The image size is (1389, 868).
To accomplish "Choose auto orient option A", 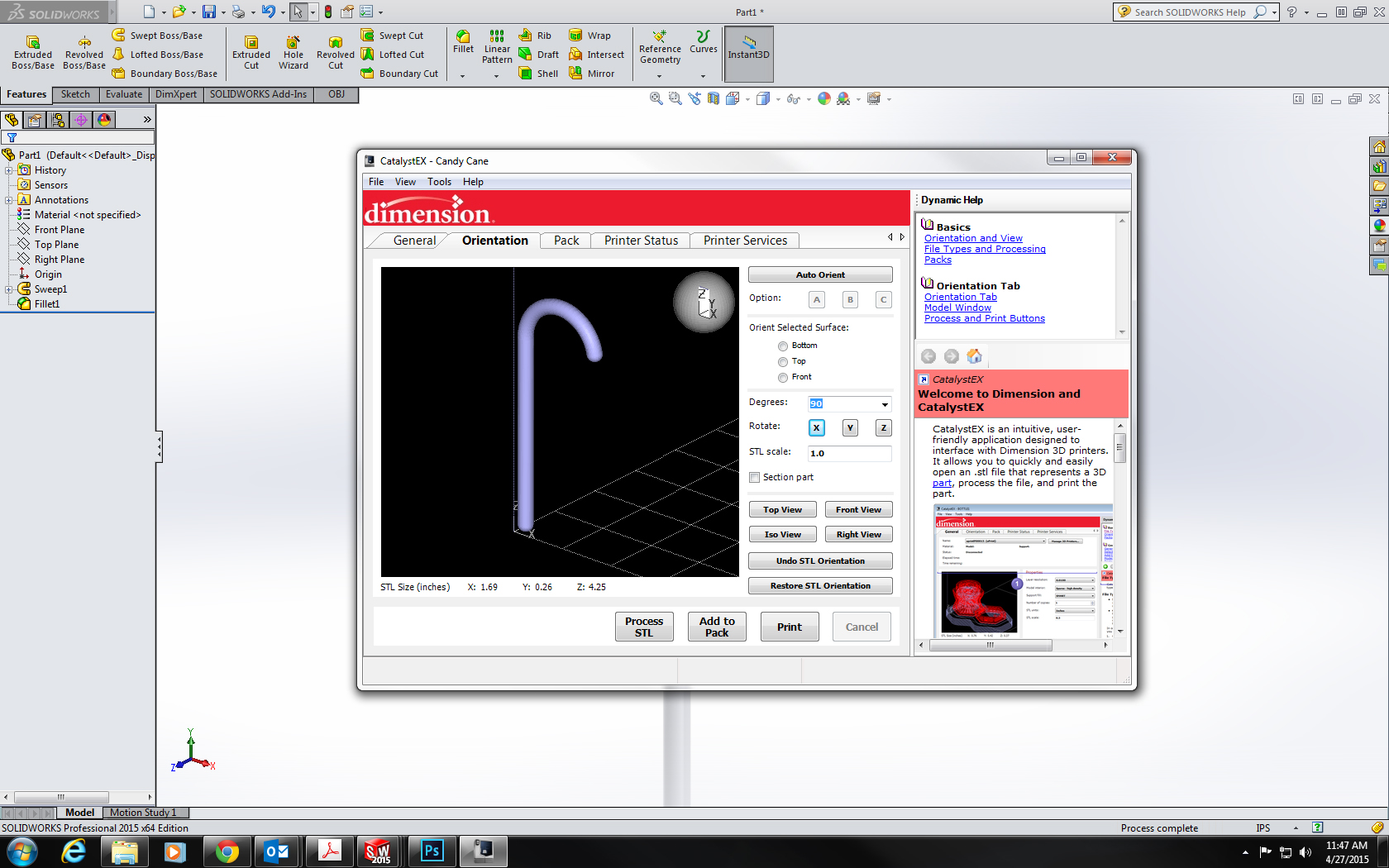I will click(x=816, y=299).
